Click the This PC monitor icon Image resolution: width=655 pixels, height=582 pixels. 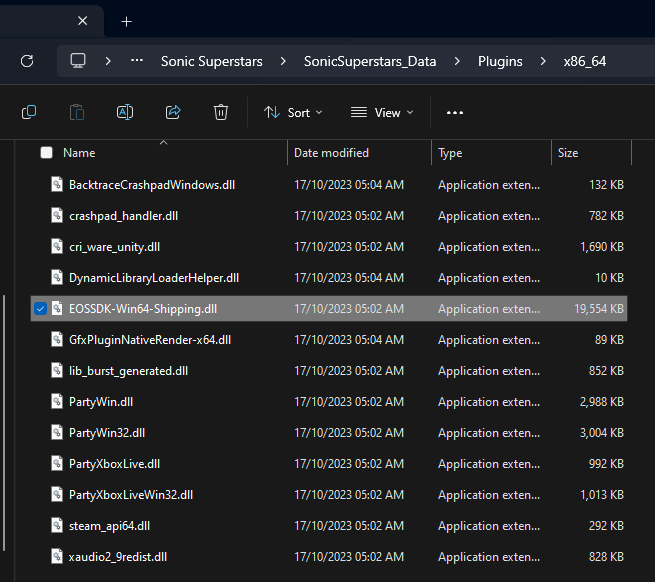[78, 61]
